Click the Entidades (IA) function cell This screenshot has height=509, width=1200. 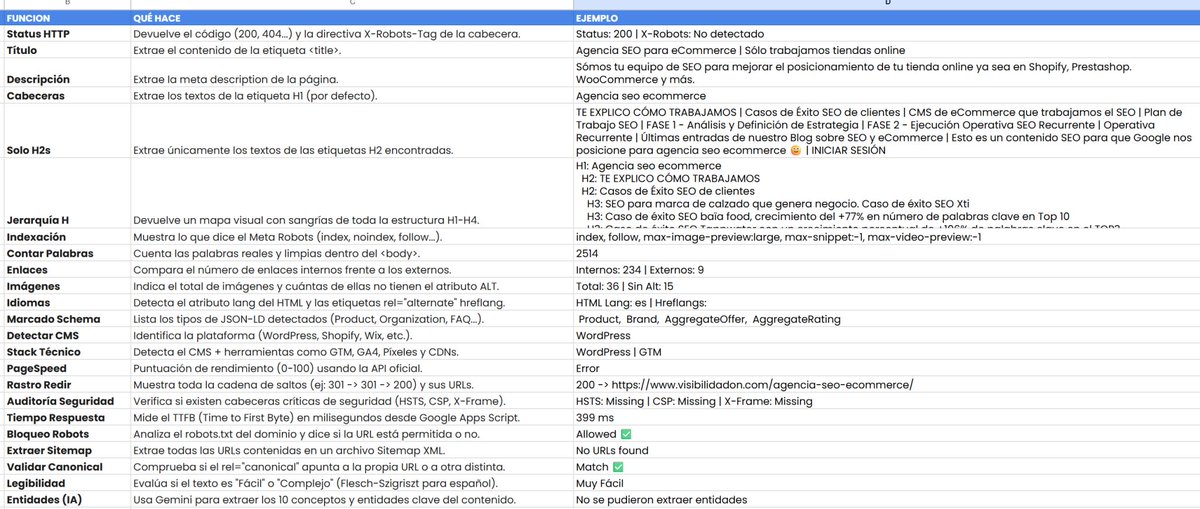click(x=66, y=499)
